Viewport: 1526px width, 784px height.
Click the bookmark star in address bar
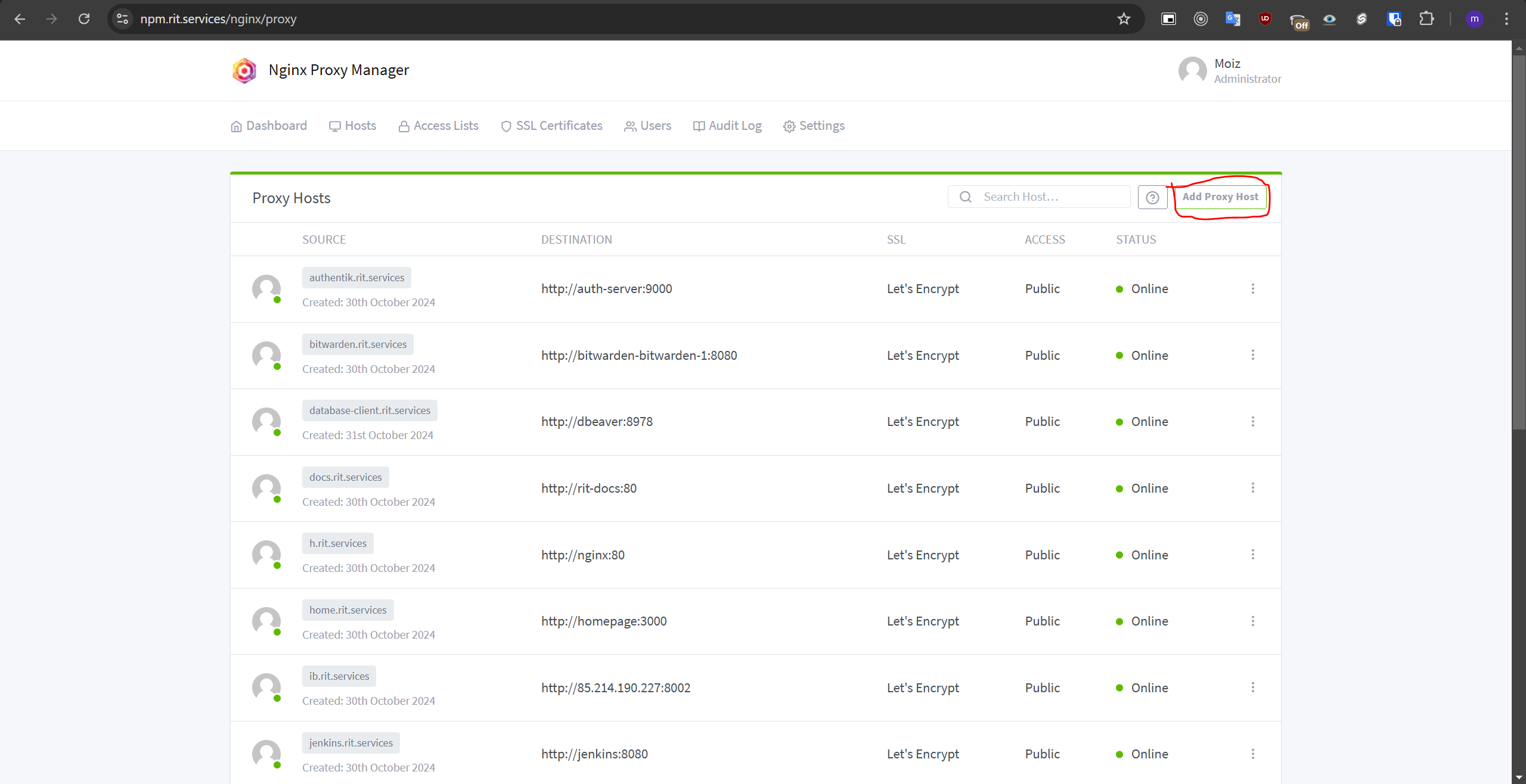tap(1124, 19)
